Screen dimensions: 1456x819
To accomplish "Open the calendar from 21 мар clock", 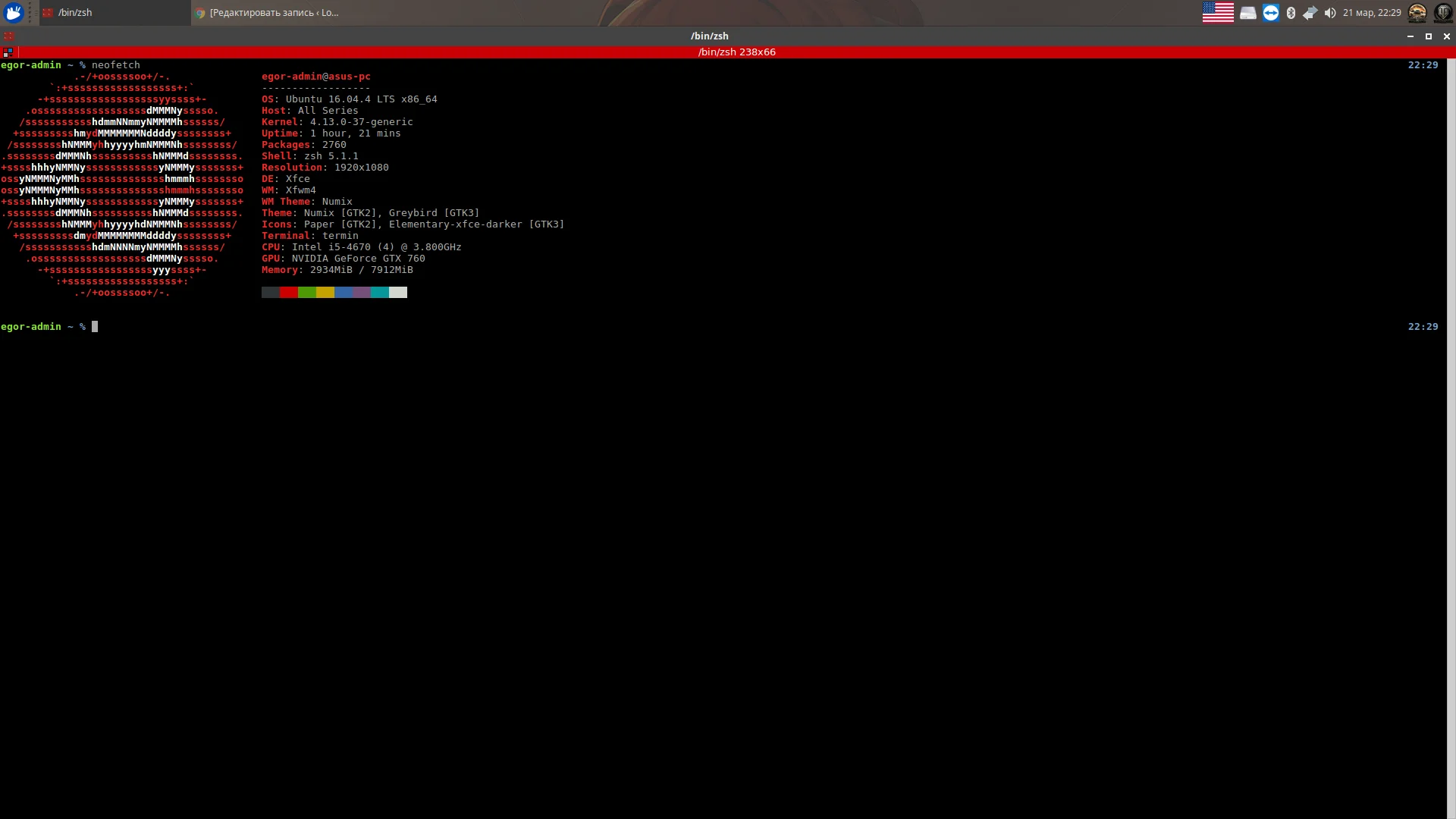I will point(1372,13).
